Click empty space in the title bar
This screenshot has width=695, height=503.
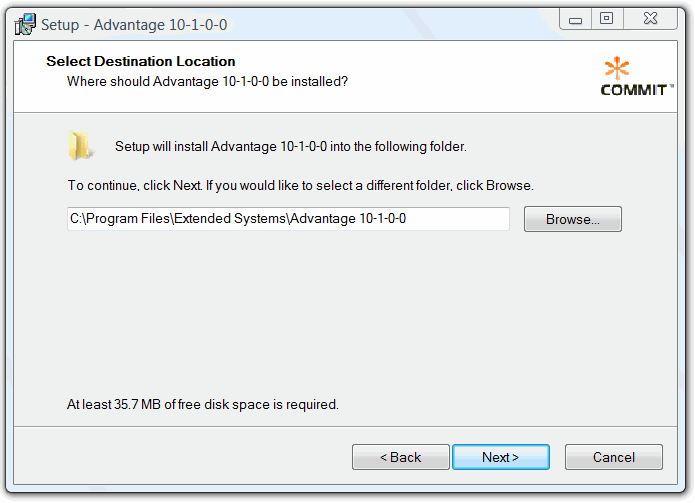tap(400, 22)
